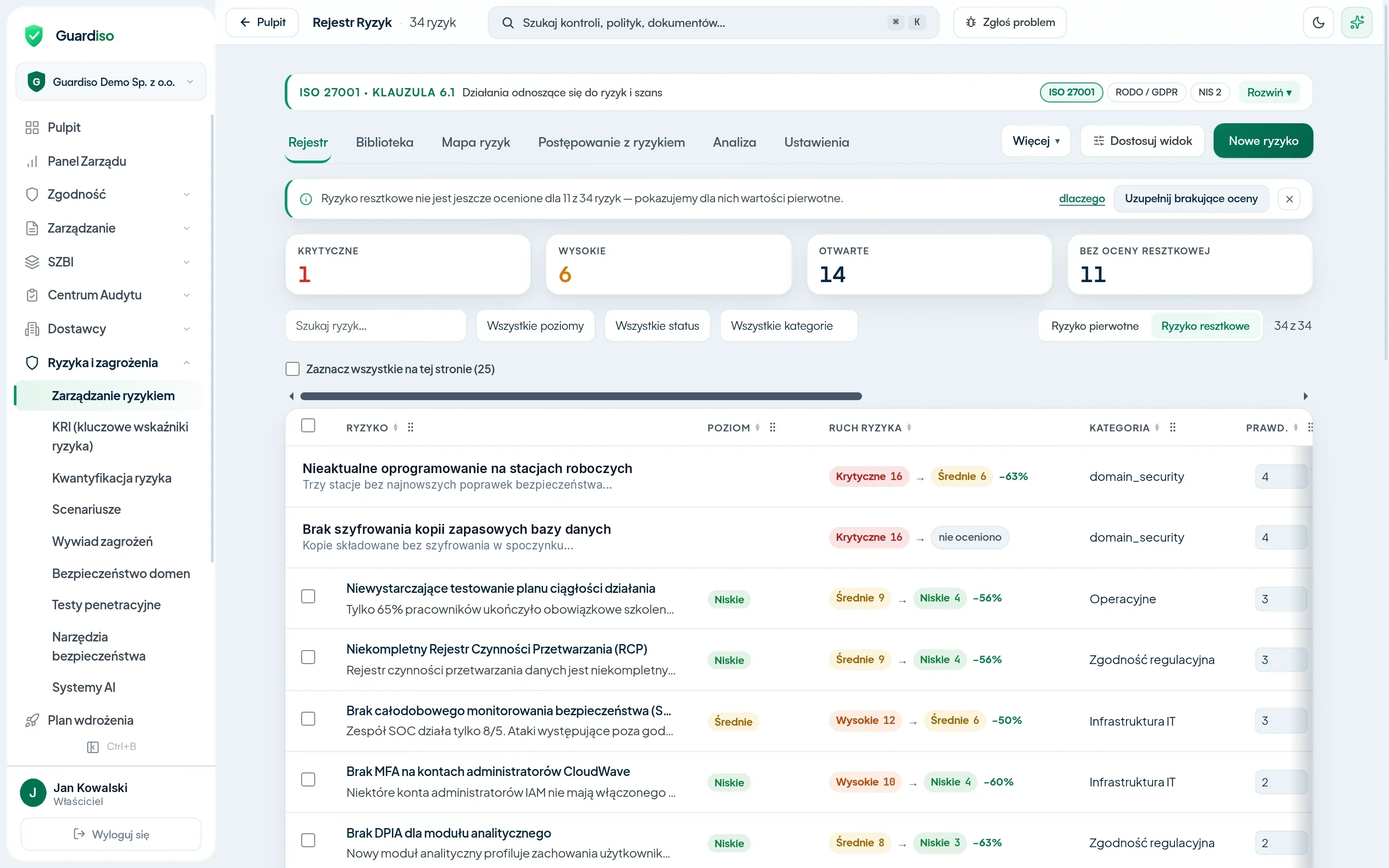Click the Plan wdrożenia rocket icon
Viewport: 1389px width, 868px height.
coord(32,720)
